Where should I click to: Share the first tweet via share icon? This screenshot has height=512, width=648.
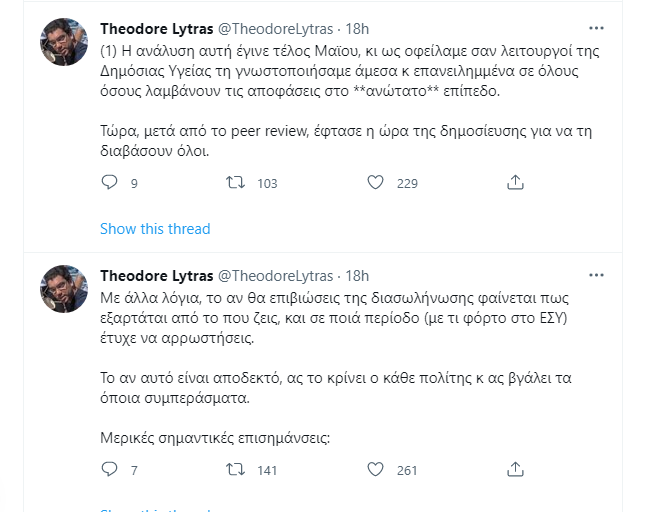(515, 183)
